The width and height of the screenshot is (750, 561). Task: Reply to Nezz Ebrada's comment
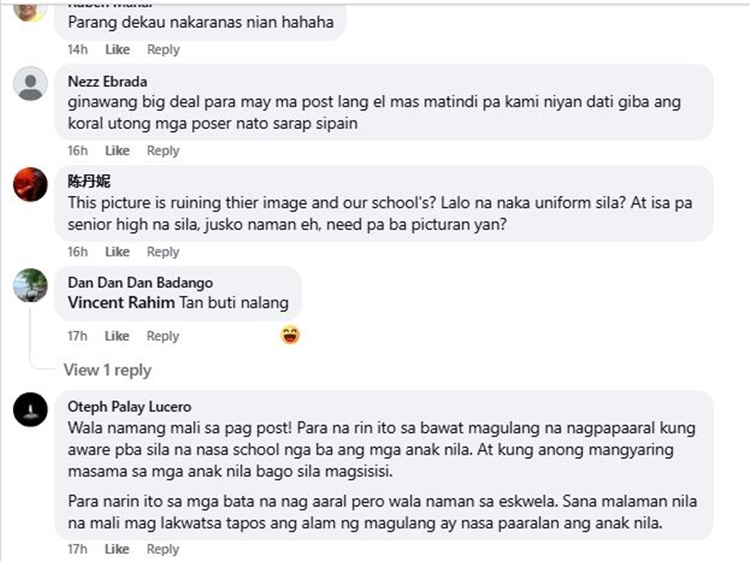click(163, 151)
